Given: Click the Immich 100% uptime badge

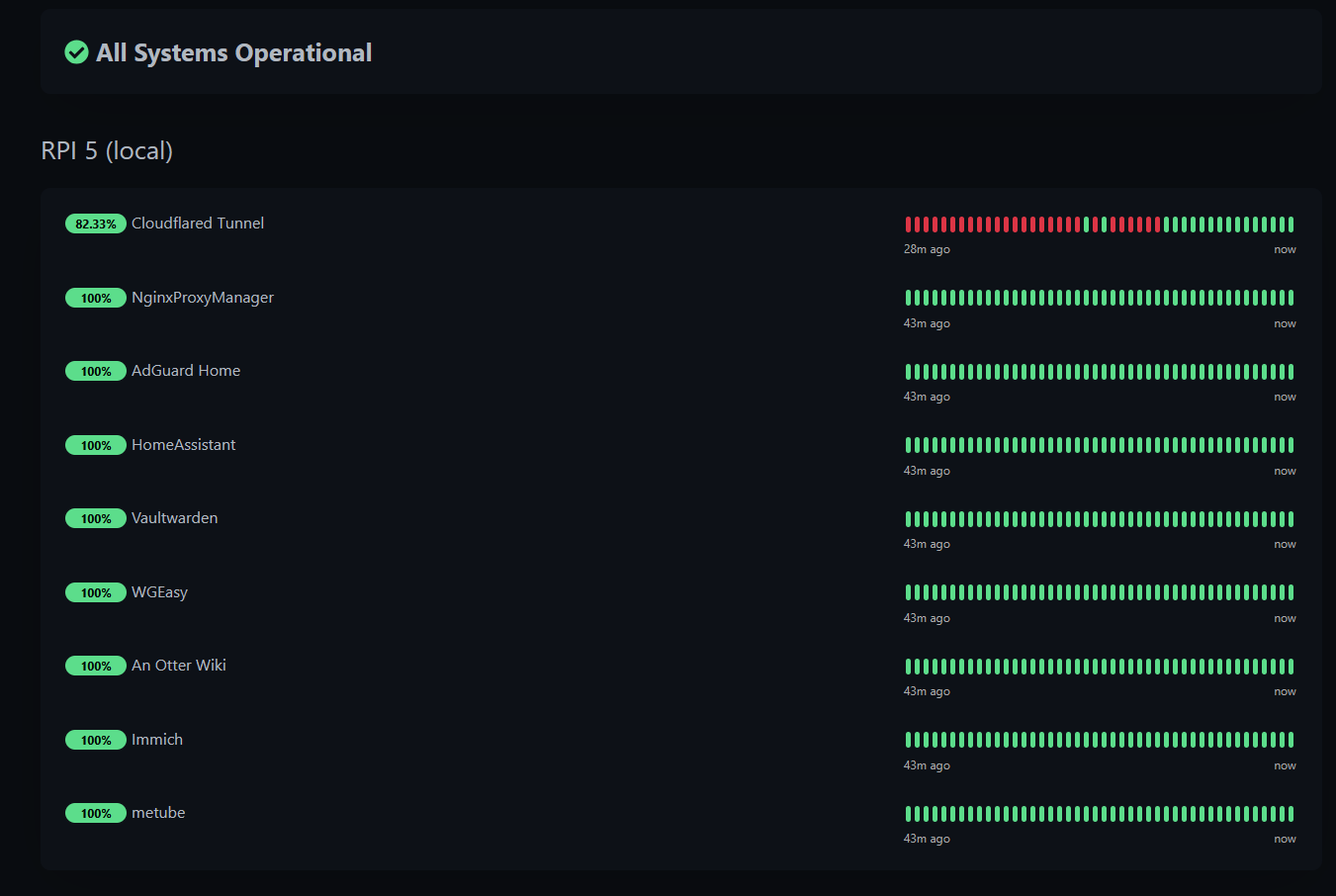Looking at the screenshot, I should point(96,740).
